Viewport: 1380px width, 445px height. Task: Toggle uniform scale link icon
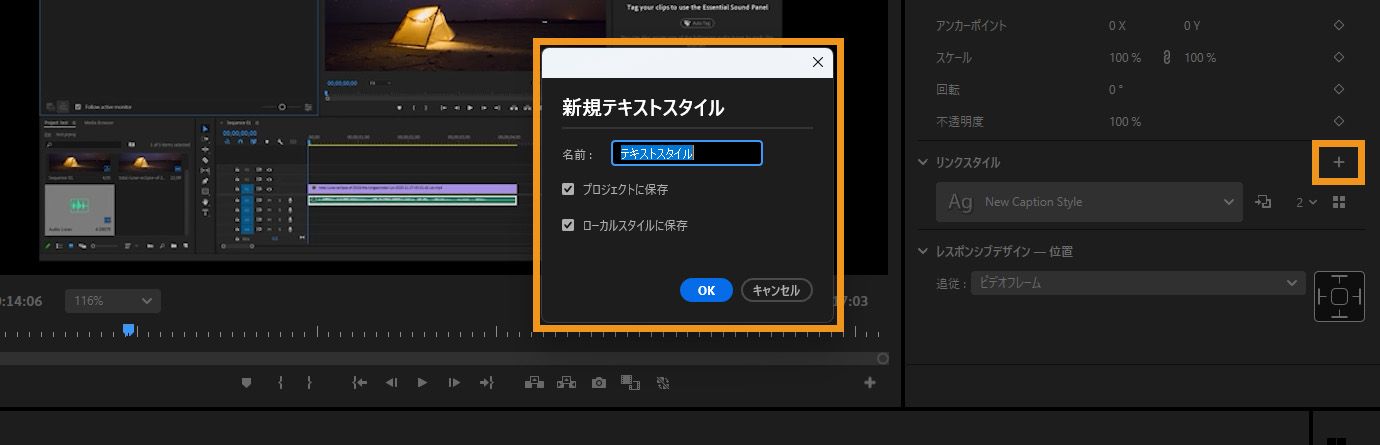tap(1166, 58)
